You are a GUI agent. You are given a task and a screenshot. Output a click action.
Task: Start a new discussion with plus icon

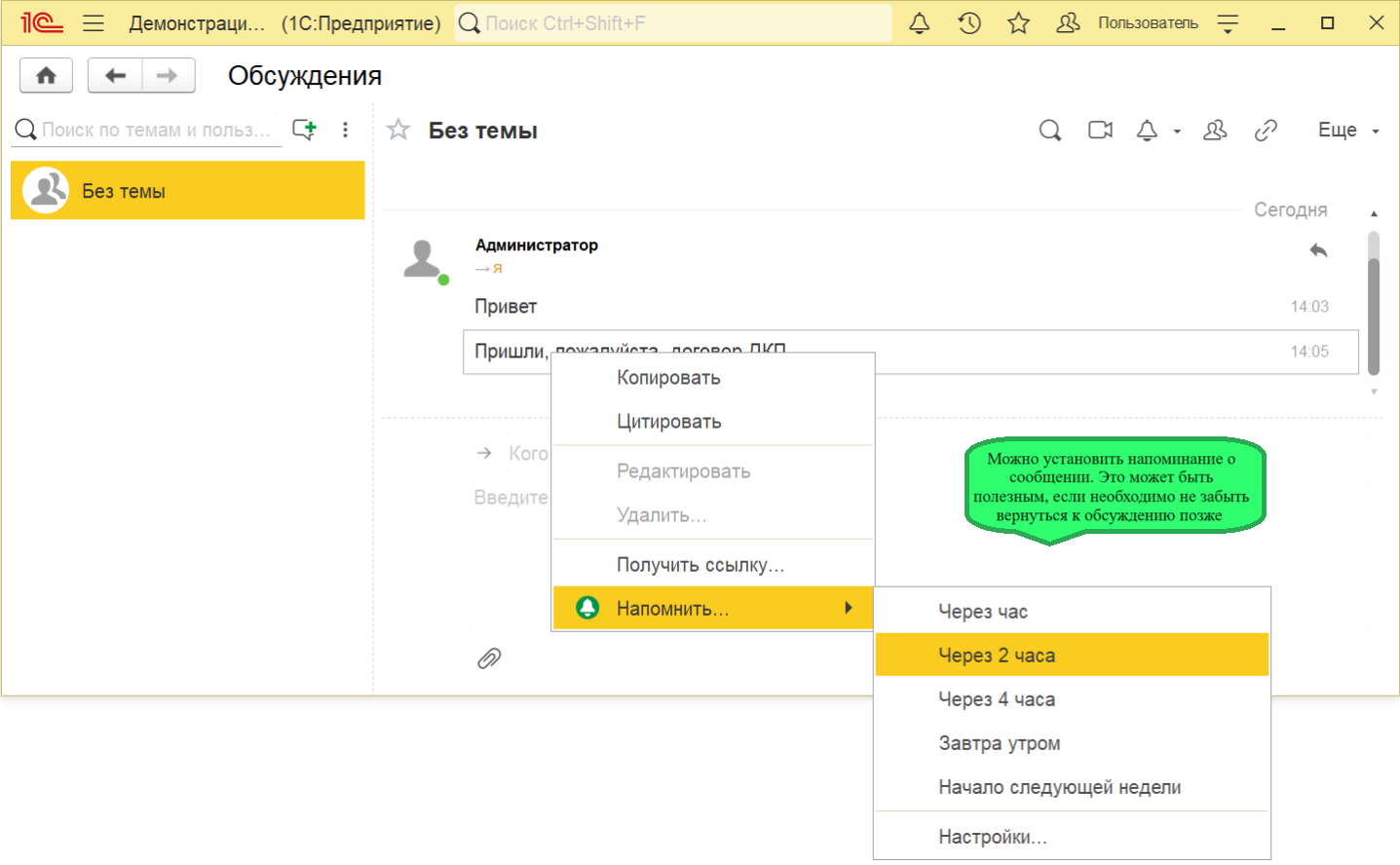click(304, 130)
